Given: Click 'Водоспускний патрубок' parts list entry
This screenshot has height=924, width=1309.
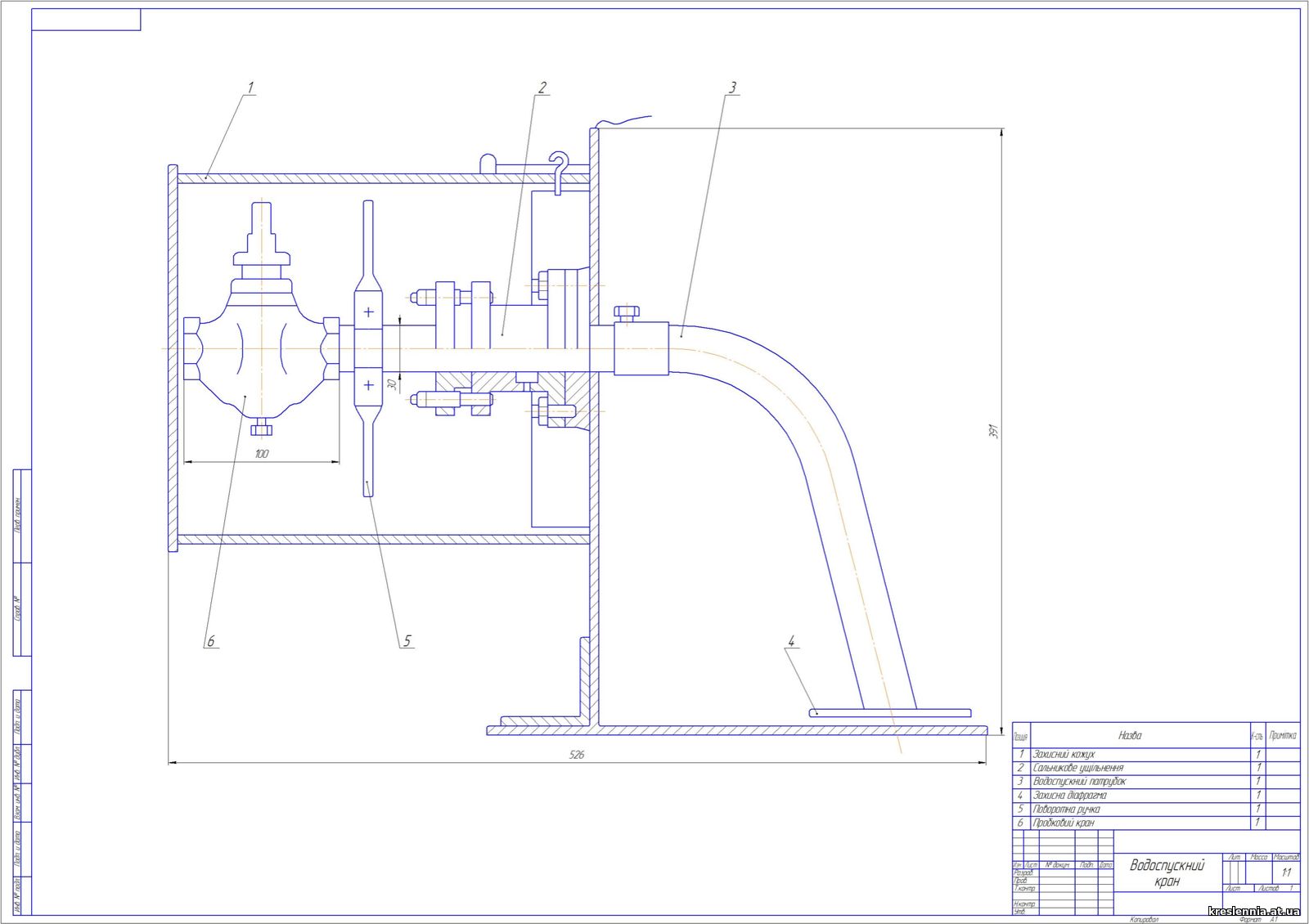Looking at the screenshot, I should [x=1079, y=782].
